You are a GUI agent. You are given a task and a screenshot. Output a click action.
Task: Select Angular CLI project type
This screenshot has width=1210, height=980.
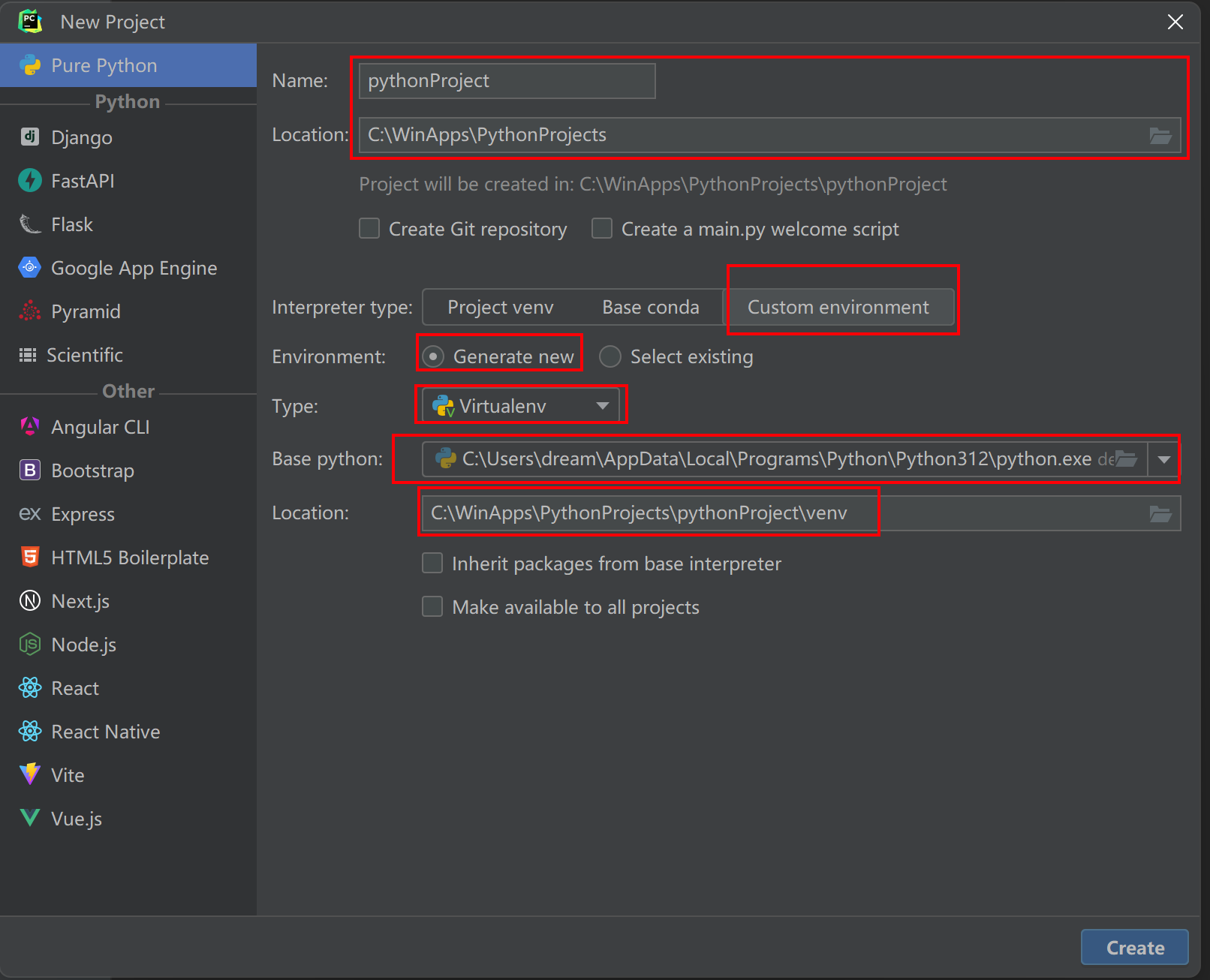point(128,427)
